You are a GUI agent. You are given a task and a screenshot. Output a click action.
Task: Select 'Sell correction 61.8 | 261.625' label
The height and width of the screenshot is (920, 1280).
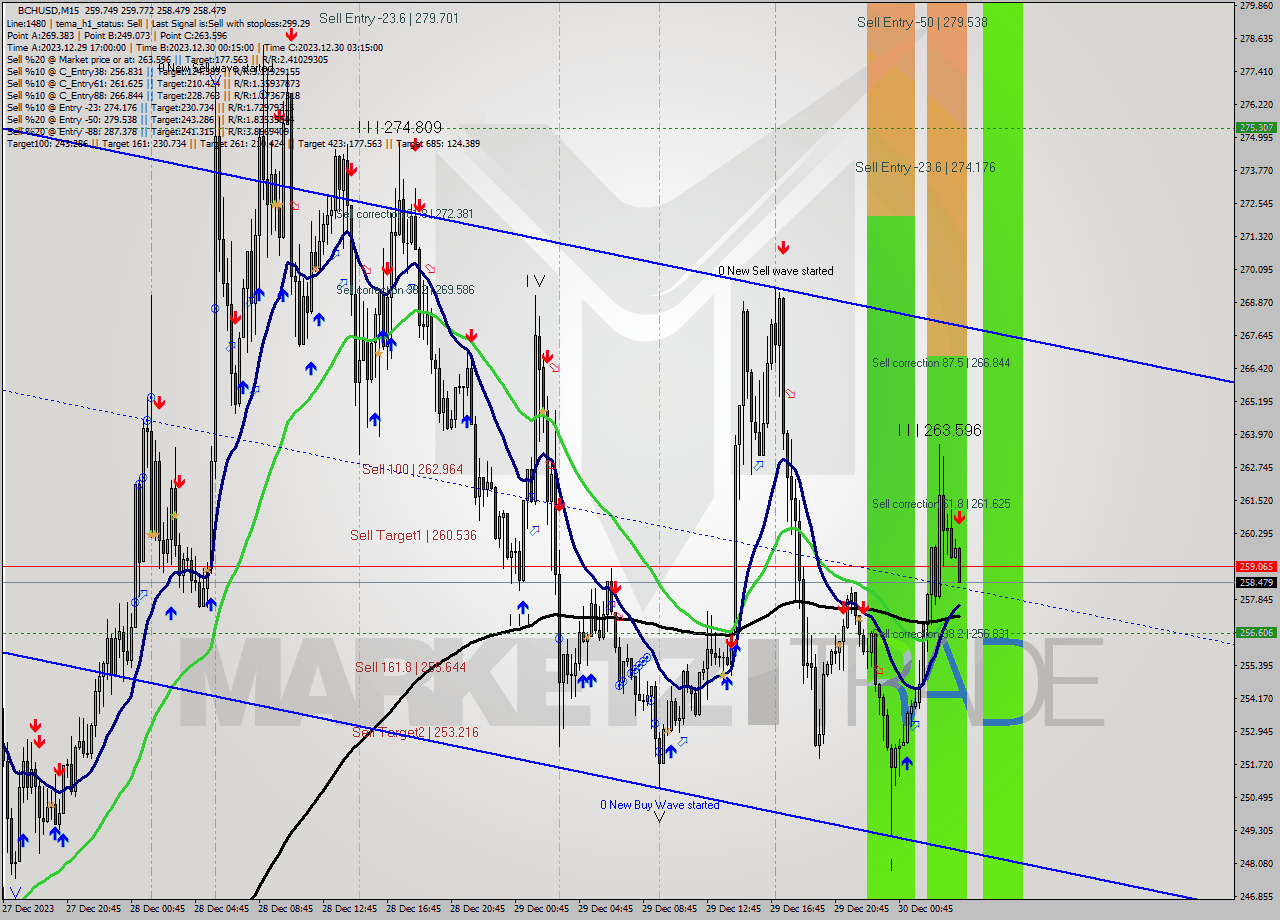click(x=941, y=504)
